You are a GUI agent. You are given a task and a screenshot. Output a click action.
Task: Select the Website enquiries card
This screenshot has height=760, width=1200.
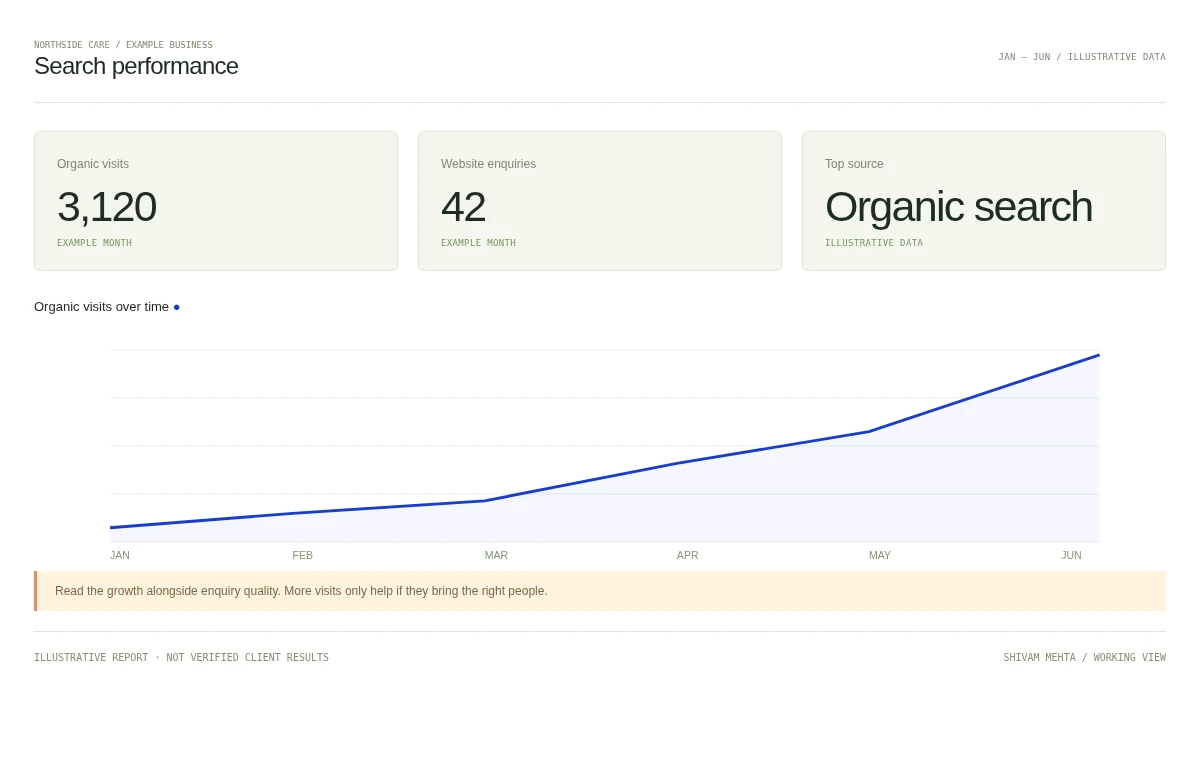pyautogui.click(x=600, y=201)
